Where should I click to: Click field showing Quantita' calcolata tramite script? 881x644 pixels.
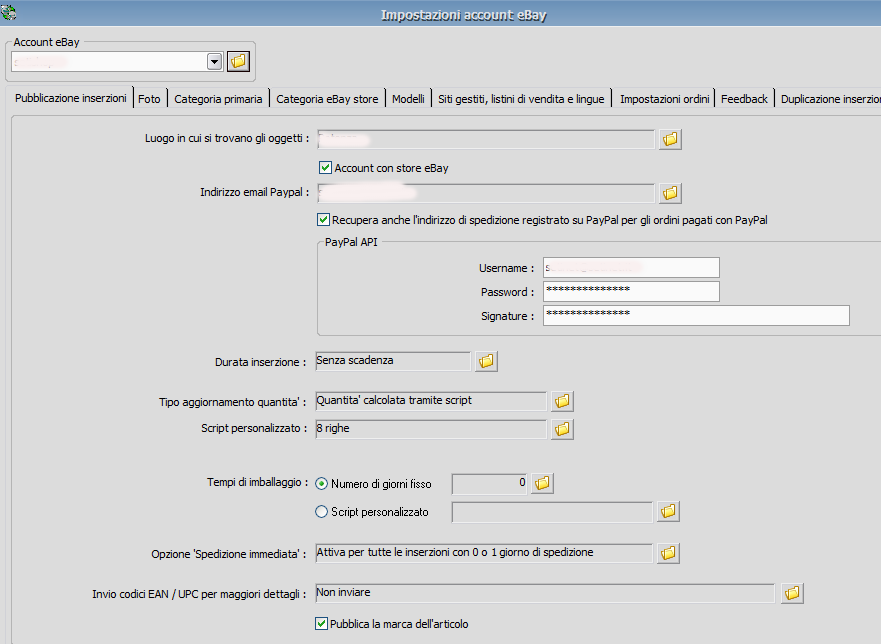(431, 401)
